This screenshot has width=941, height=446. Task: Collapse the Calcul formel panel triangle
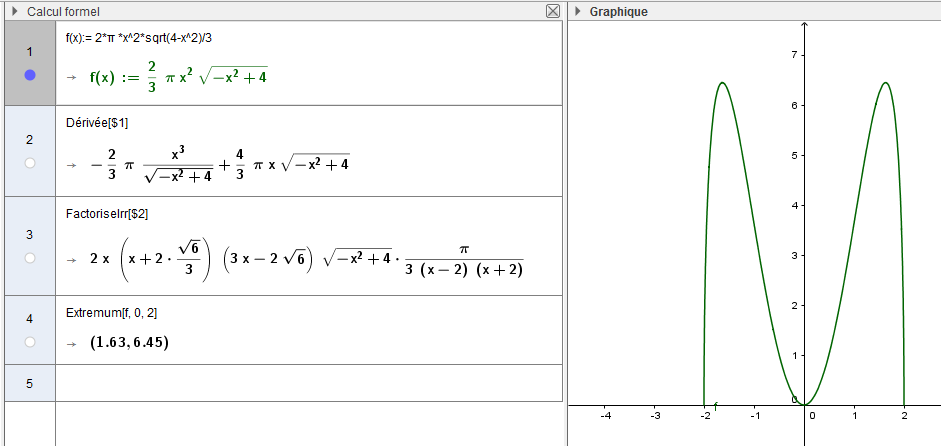15,11
